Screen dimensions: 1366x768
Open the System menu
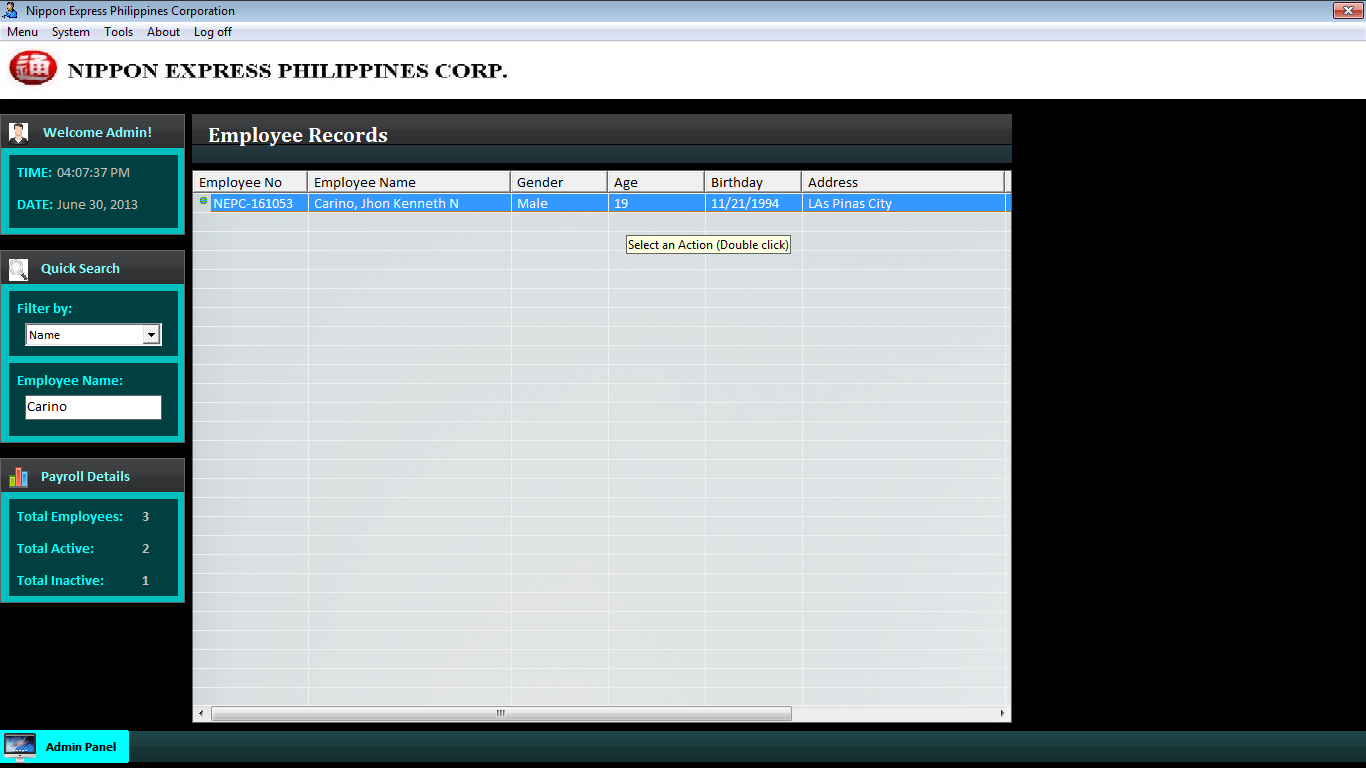click(71, 32)
